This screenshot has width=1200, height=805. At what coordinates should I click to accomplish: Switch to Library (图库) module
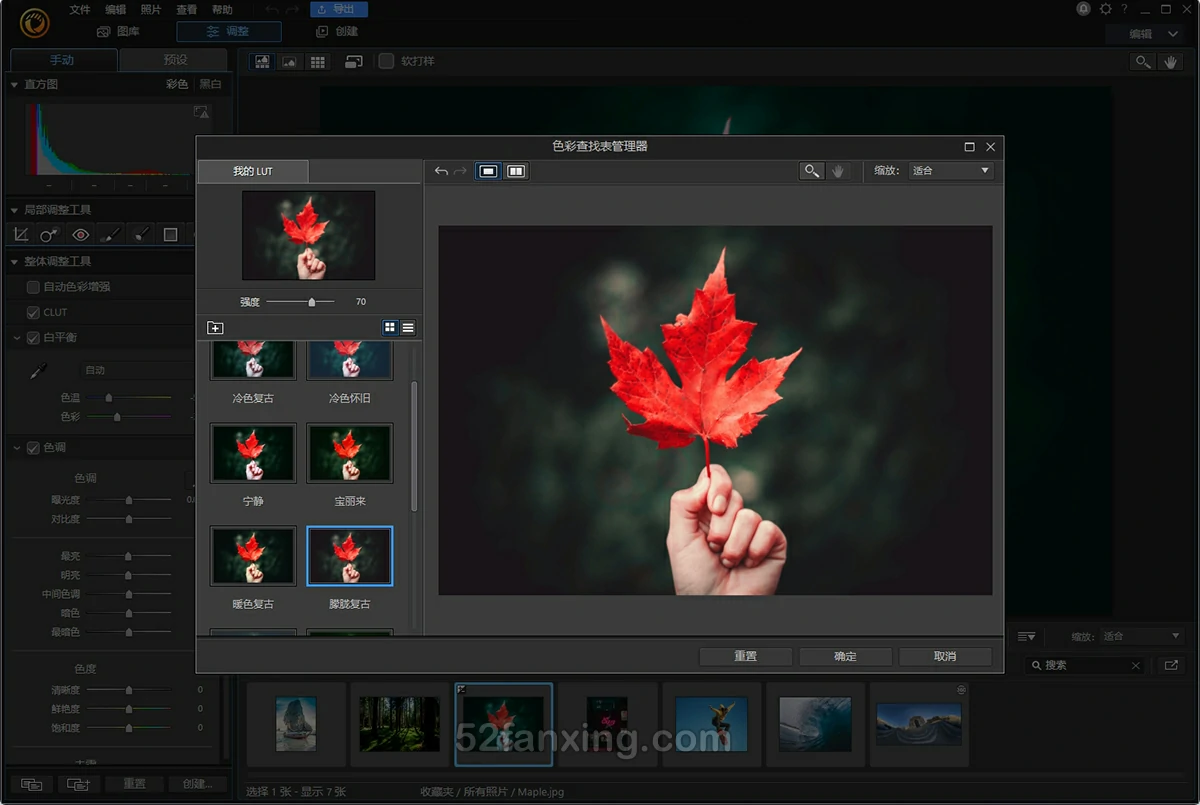118,32
